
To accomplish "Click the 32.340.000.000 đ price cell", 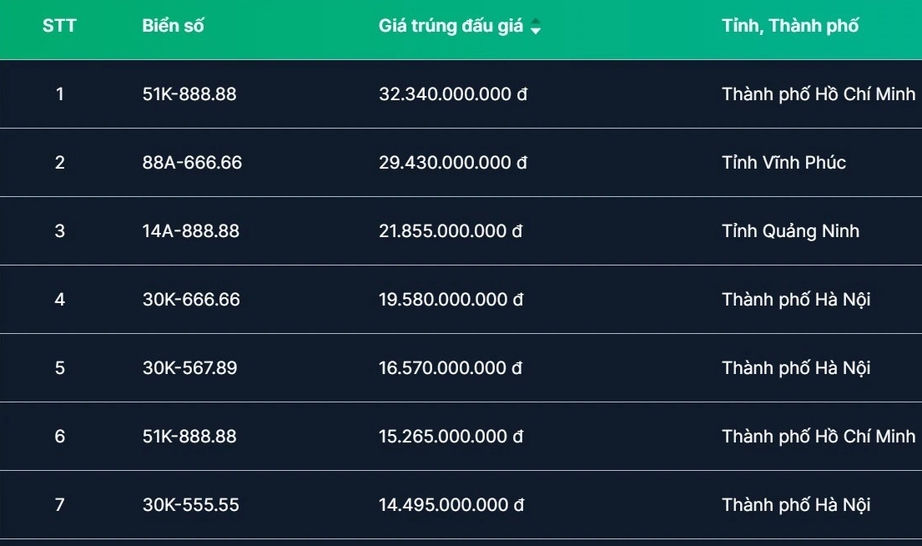I will pos(452,94).
